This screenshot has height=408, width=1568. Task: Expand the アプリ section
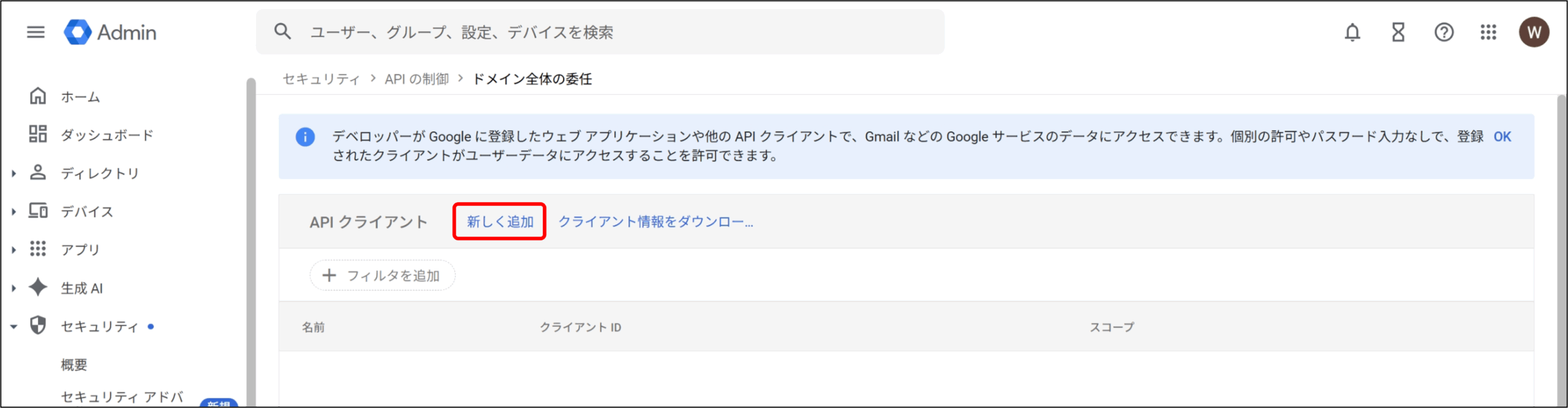coord(13,250)
